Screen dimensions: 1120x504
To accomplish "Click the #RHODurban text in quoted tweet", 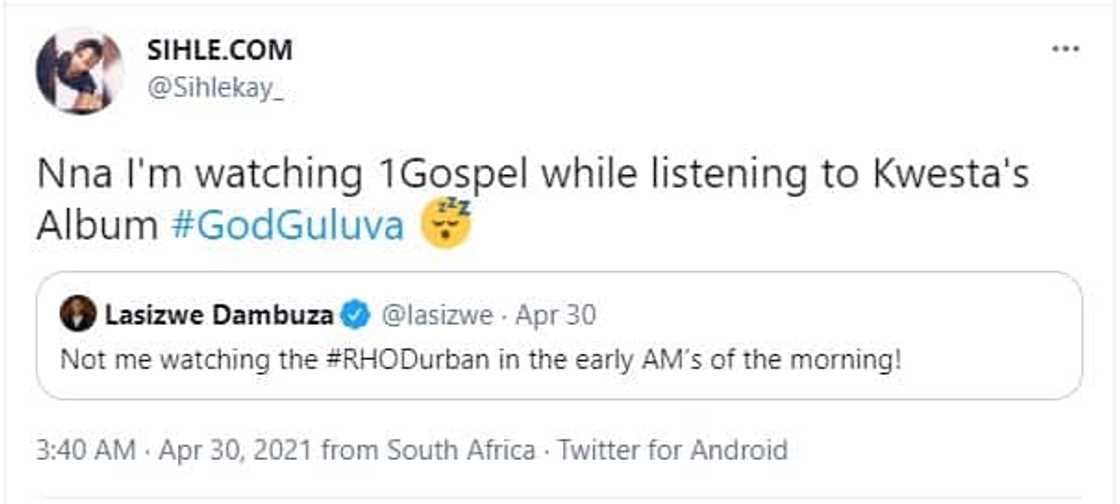I will tap(383, 359).
